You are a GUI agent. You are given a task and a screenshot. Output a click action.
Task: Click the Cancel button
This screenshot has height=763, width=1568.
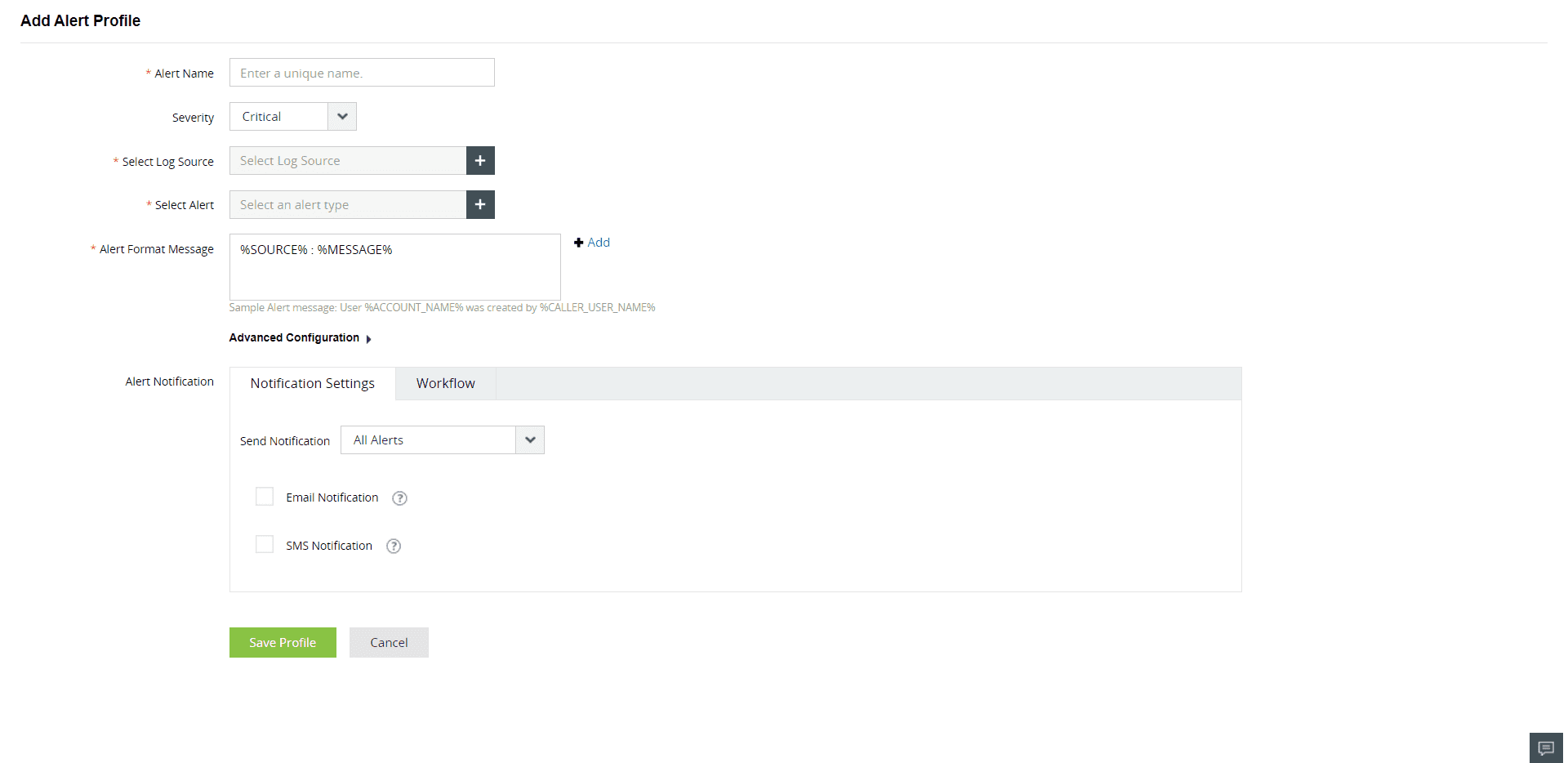(x=389, y=643)
